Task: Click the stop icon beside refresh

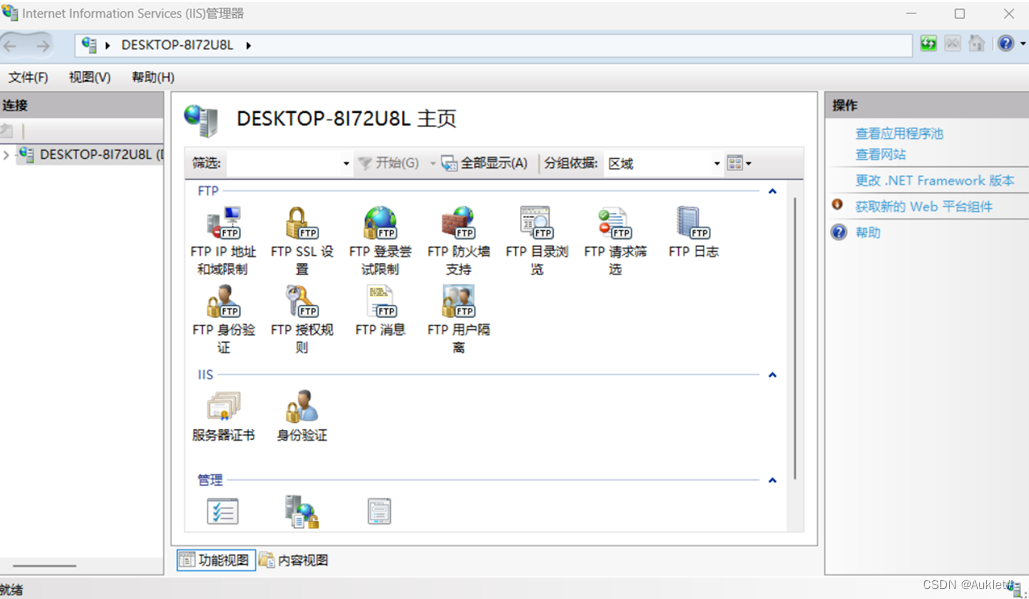Action: pyautogui.click(x=952, y=44)
